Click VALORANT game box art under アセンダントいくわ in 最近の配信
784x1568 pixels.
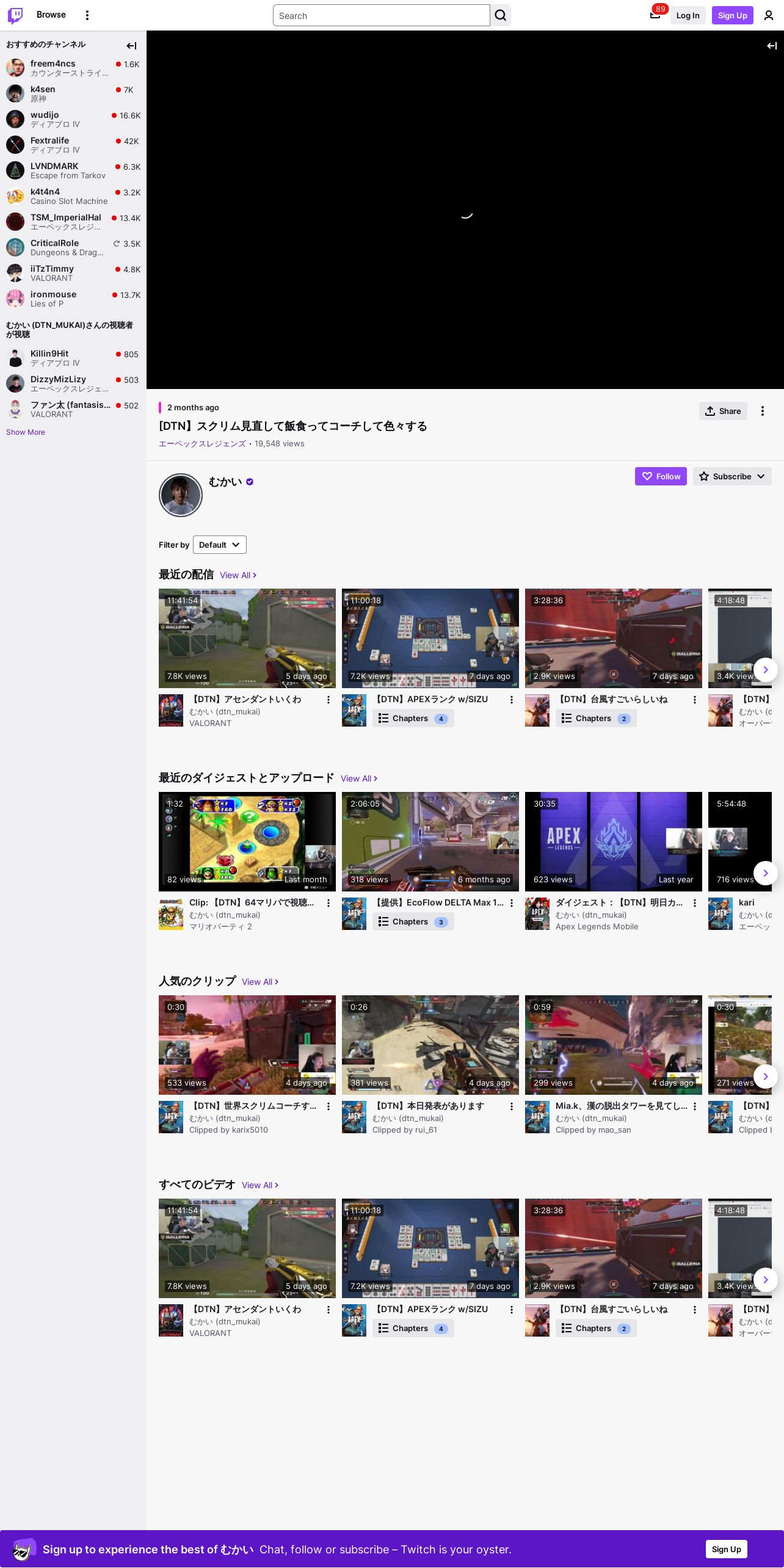point(171,710)
